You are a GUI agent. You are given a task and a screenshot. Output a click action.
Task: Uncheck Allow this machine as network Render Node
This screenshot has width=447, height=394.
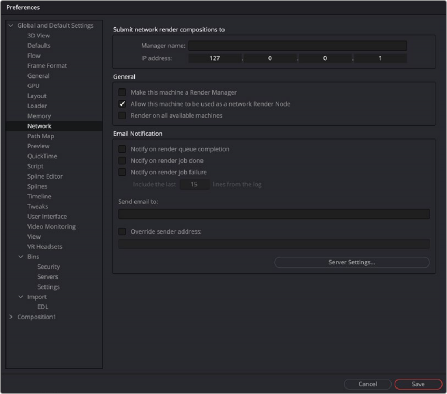[x=122, y=104]
